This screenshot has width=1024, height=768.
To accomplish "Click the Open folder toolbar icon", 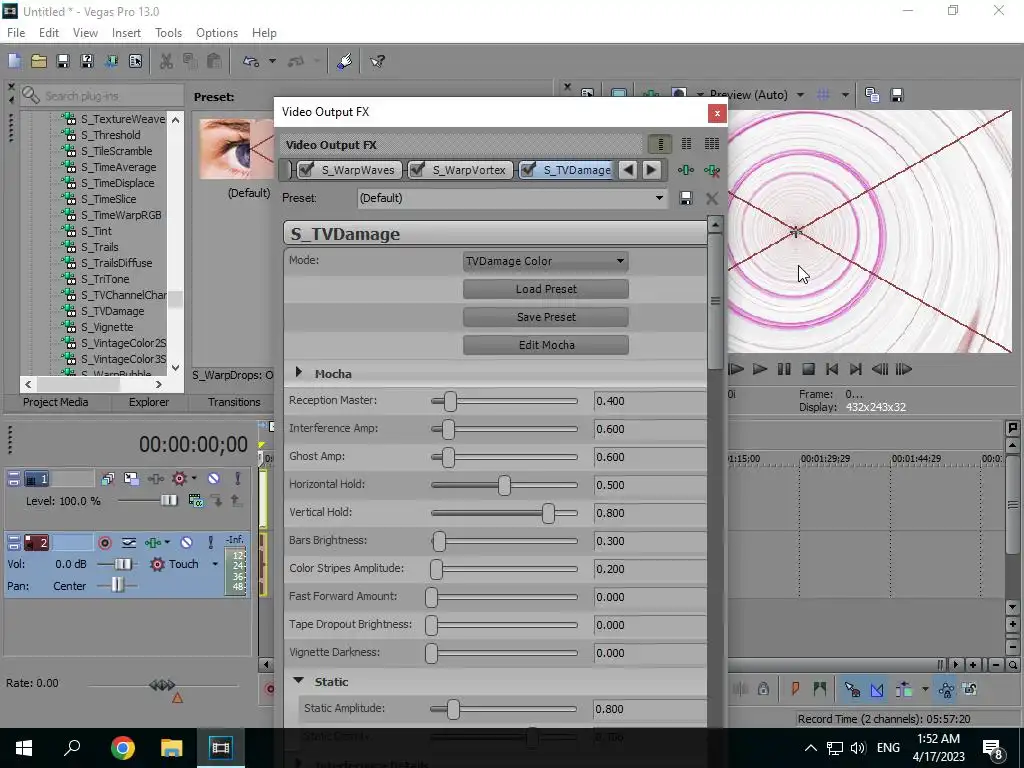I will point(39,61).
